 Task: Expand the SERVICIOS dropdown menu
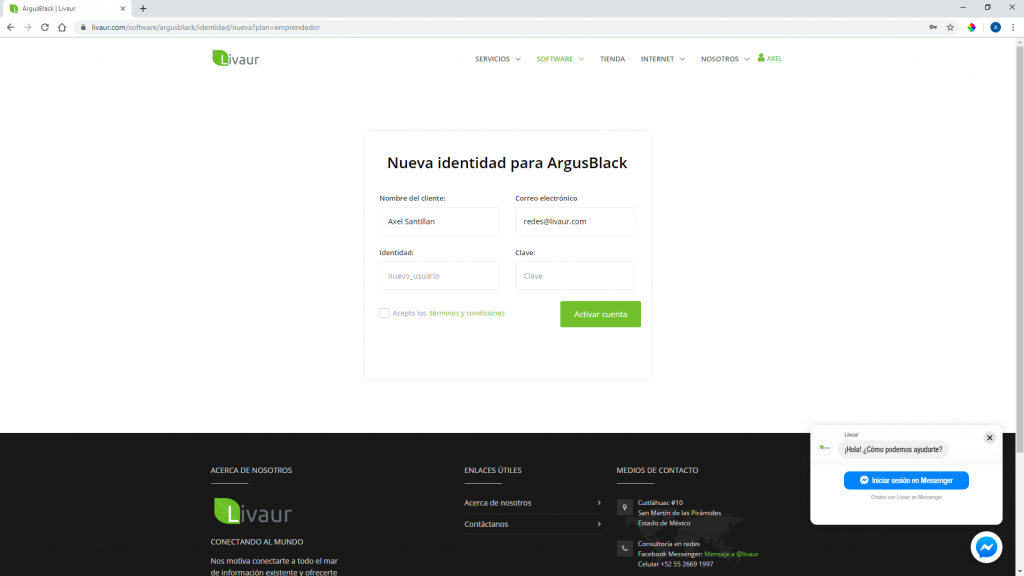[498, 59]
